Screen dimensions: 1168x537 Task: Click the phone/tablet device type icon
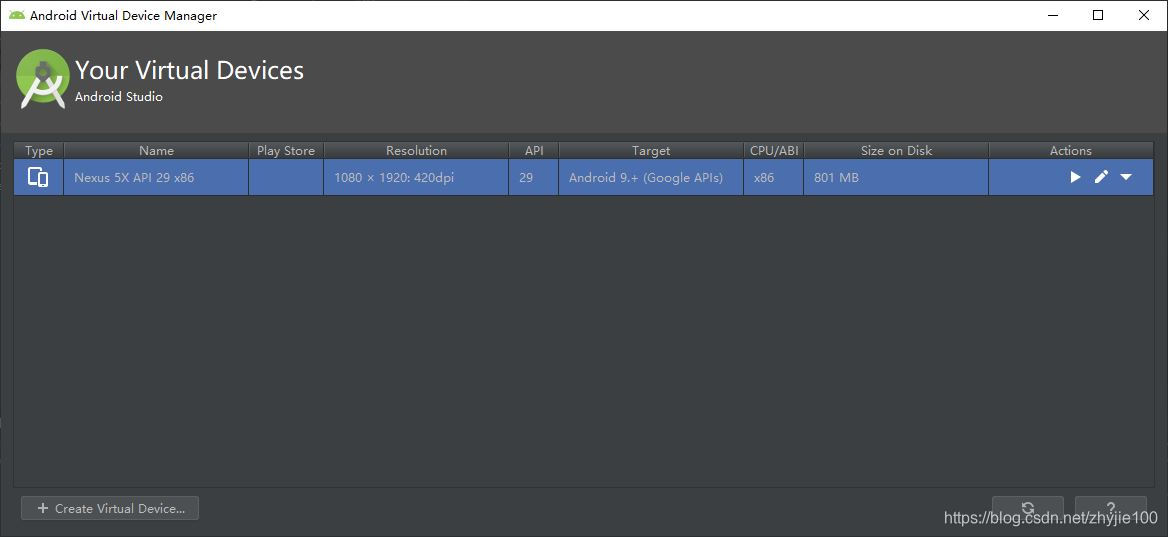(38, 177)
